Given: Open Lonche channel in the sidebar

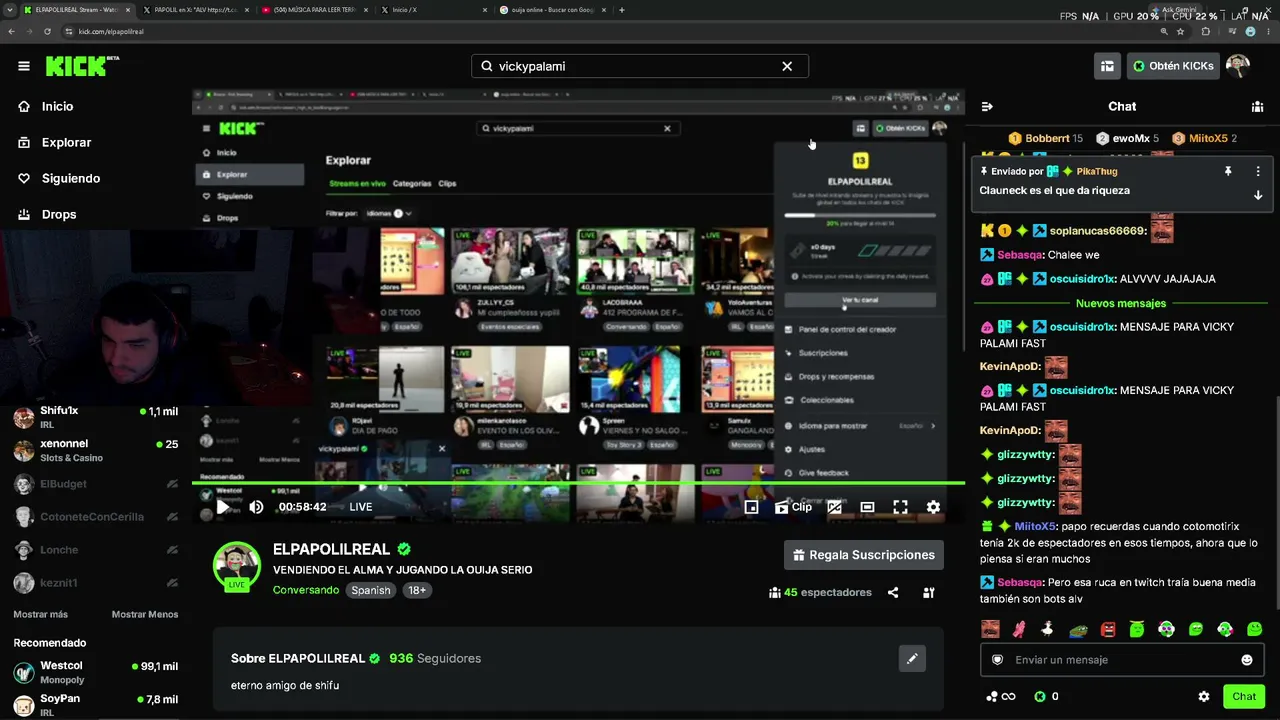Looking at the screenshot, I should pyautogui.click(x=96, y=550).
